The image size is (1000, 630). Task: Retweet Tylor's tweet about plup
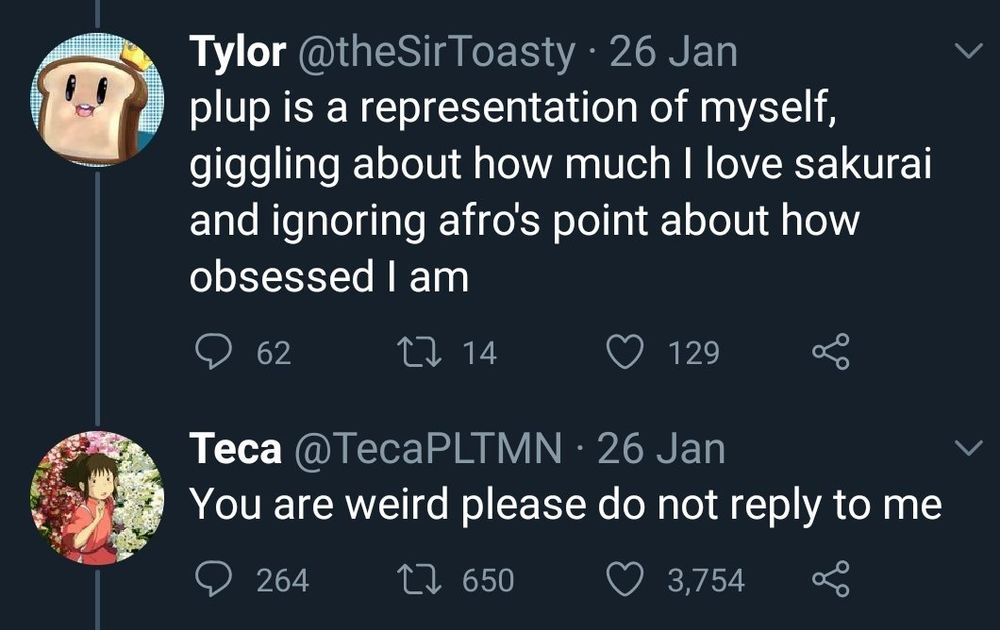pyautogui.click(x=412, y=352)
